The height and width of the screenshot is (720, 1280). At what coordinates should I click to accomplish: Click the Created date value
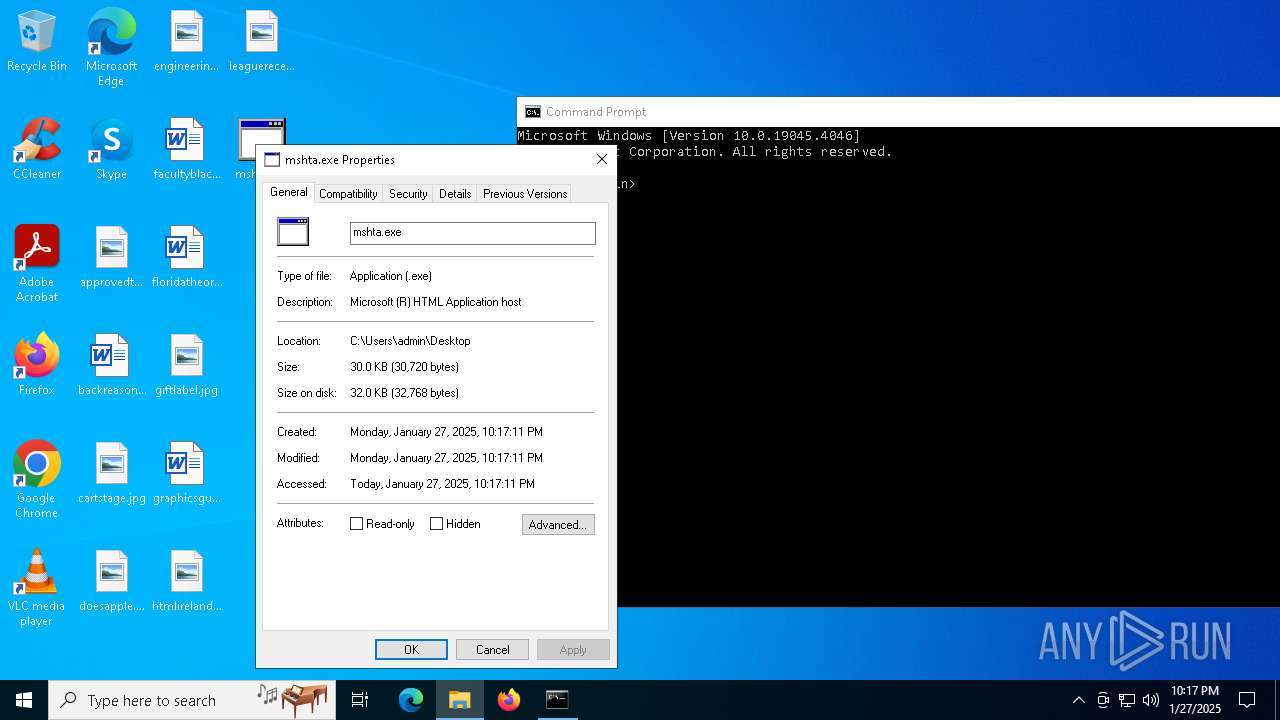coord(446,432)
